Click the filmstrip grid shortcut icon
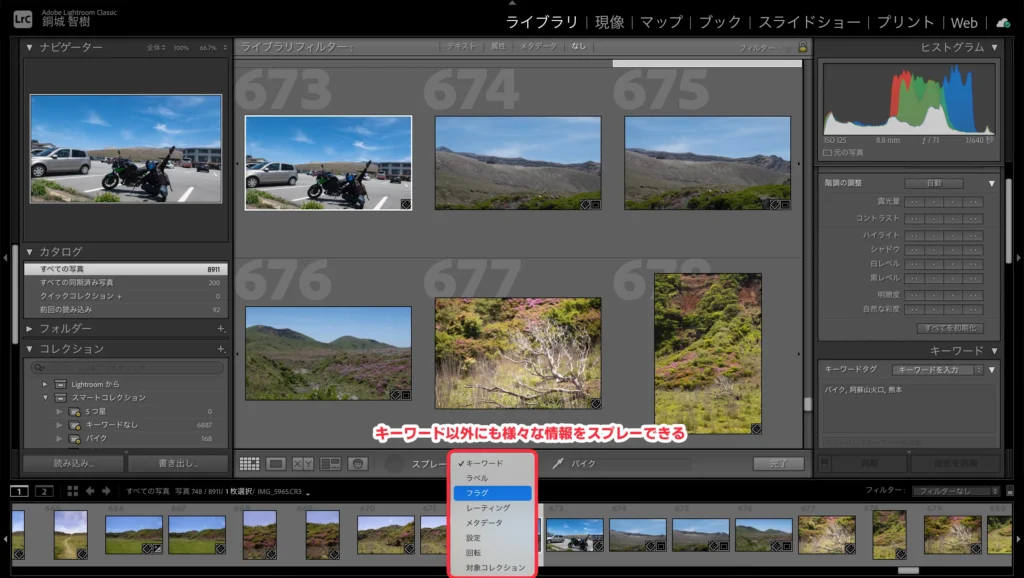The image size is (1024, 578). [x=72, y=491]
